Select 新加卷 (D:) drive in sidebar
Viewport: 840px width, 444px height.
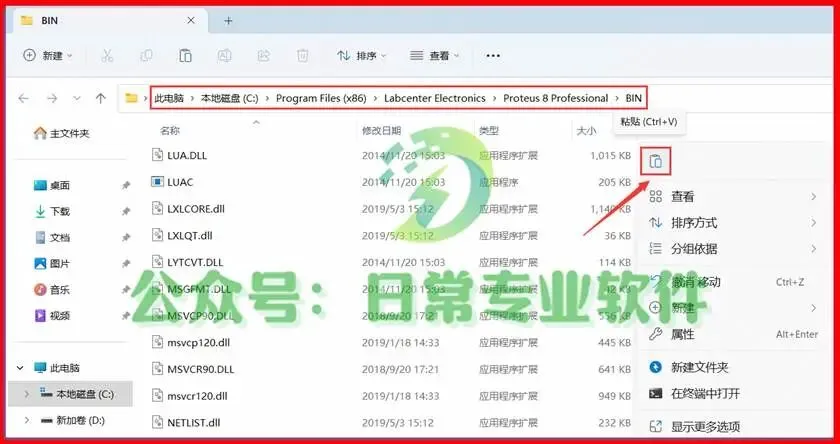coord(72,421)
